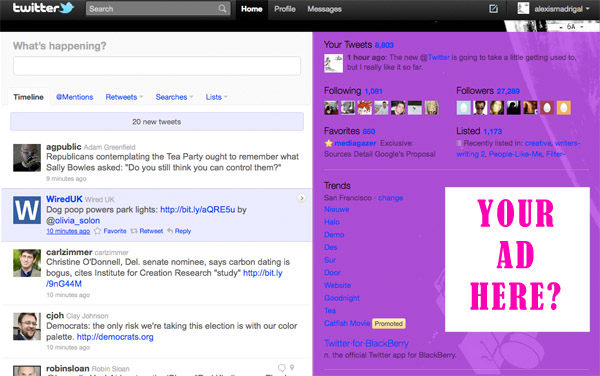The width and height of the screenshot is (600, 376).
Task: Open the cjoh username link
Action: pos(55,316)
